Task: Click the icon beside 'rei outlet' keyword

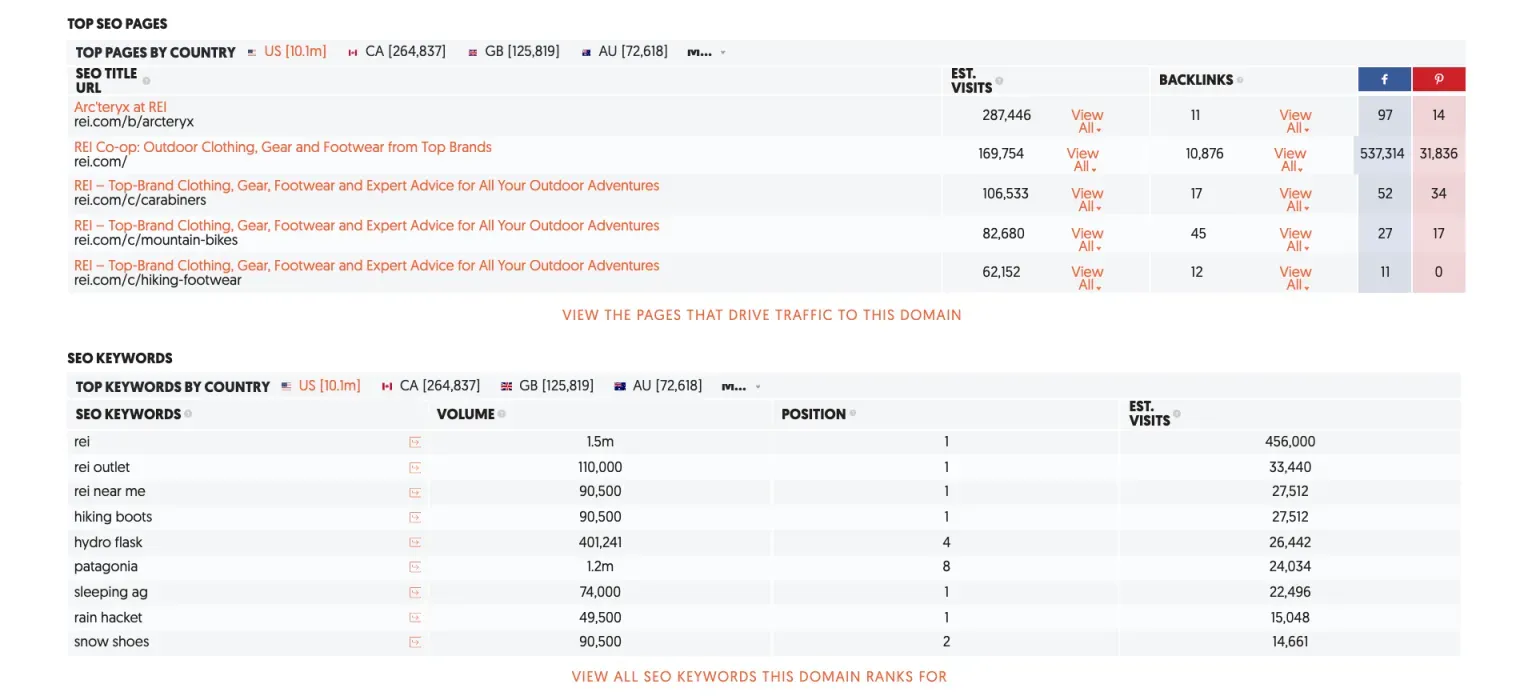Action: coord(415,467)
